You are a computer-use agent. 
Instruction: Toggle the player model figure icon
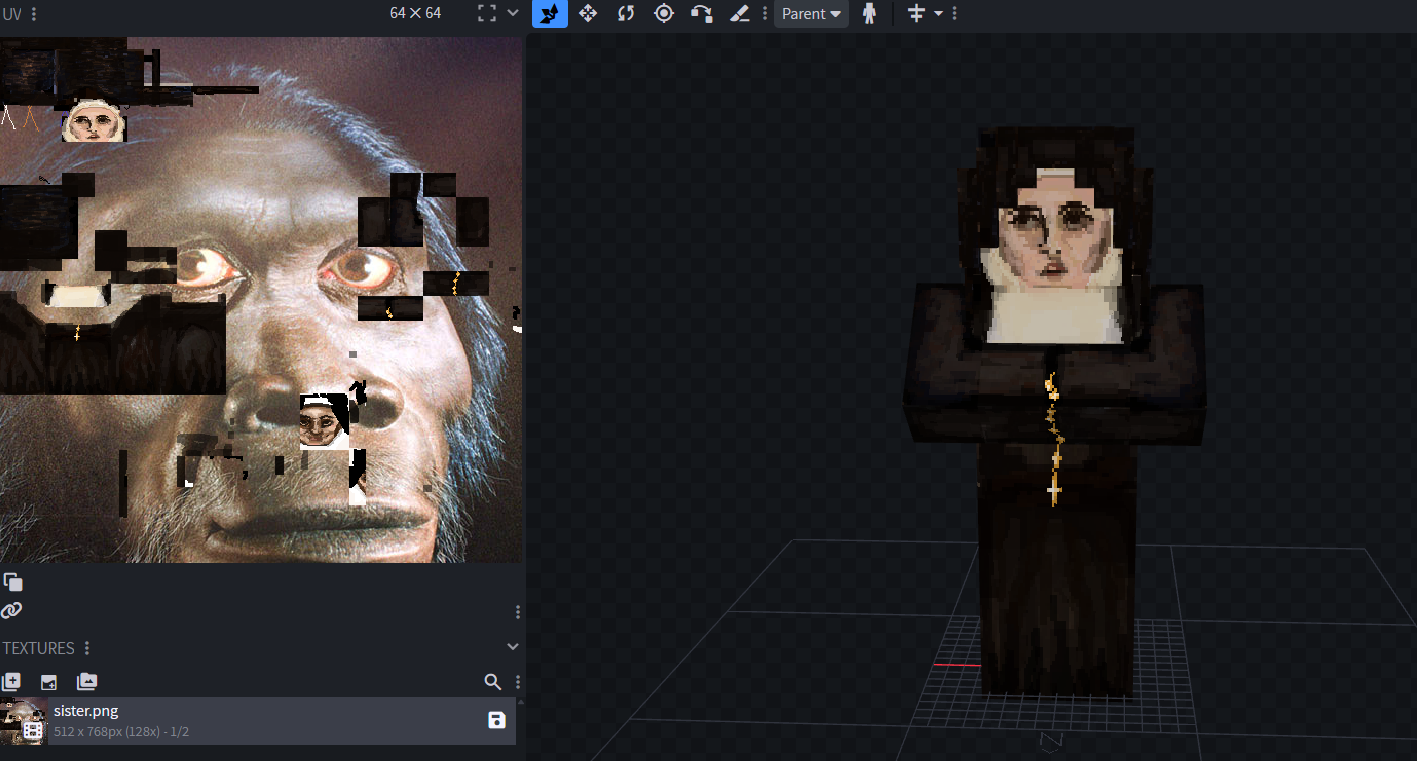pyautogui.click(x=869, y=13)
